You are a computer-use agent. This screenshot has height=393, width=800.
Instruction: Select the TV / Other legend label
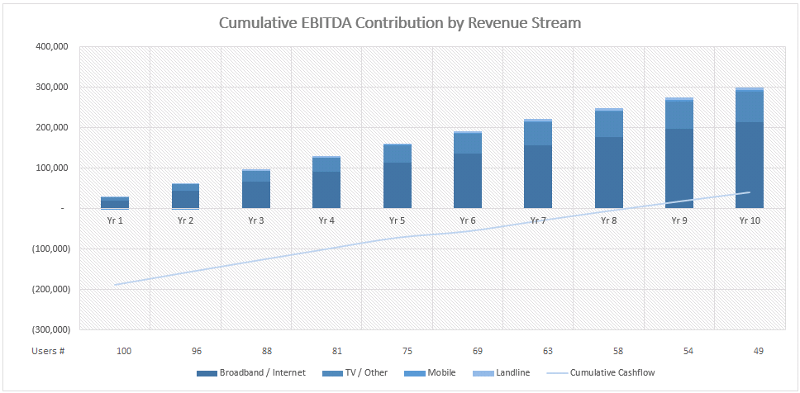click(x=365, y=373)
